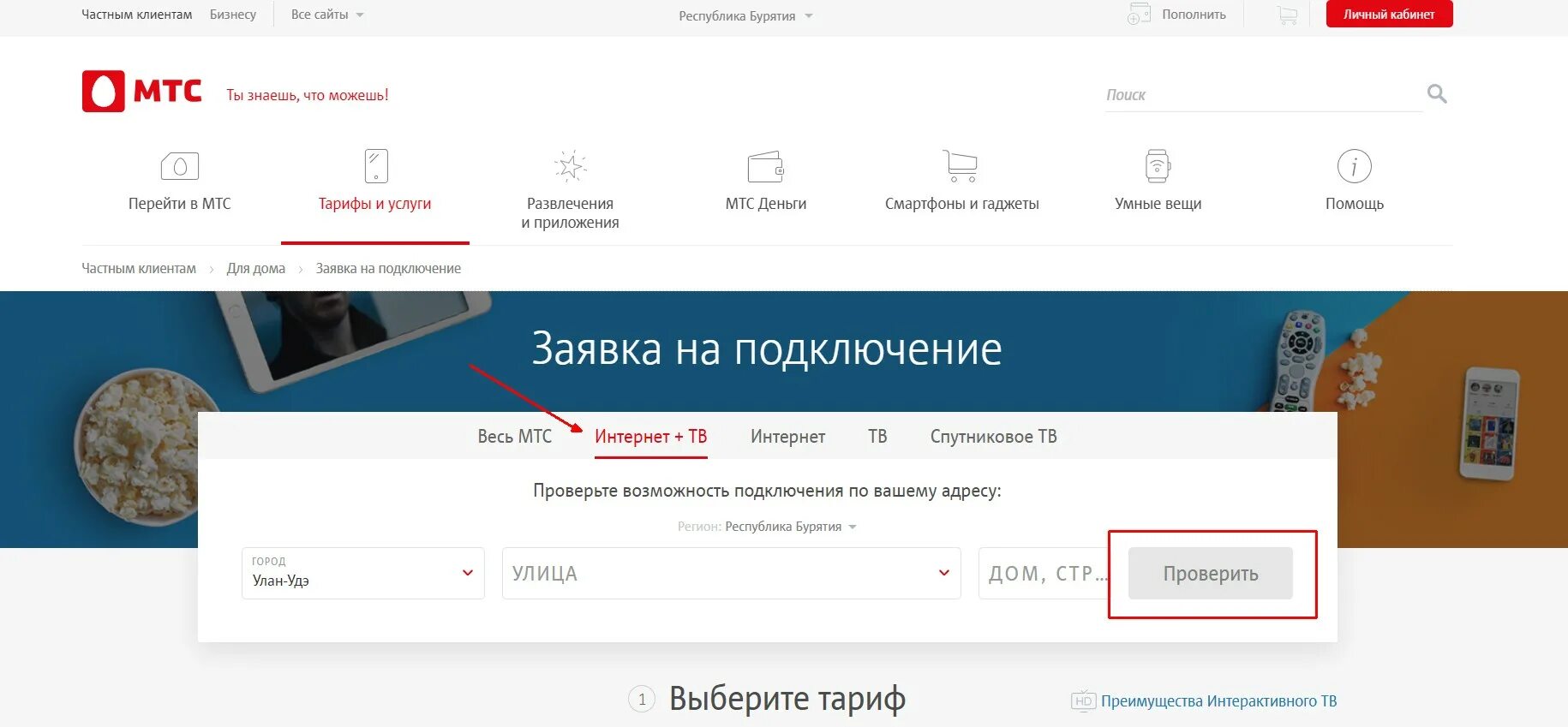This screenshot has width=1568, height=727.
Task: Expand the Улица street dropdown
Action: (731, 573)
